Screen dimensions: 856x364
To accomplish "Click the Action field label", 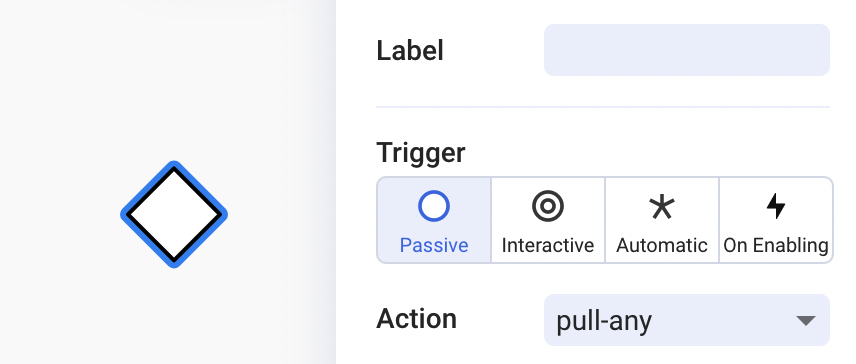I will [x=417, y=319].
